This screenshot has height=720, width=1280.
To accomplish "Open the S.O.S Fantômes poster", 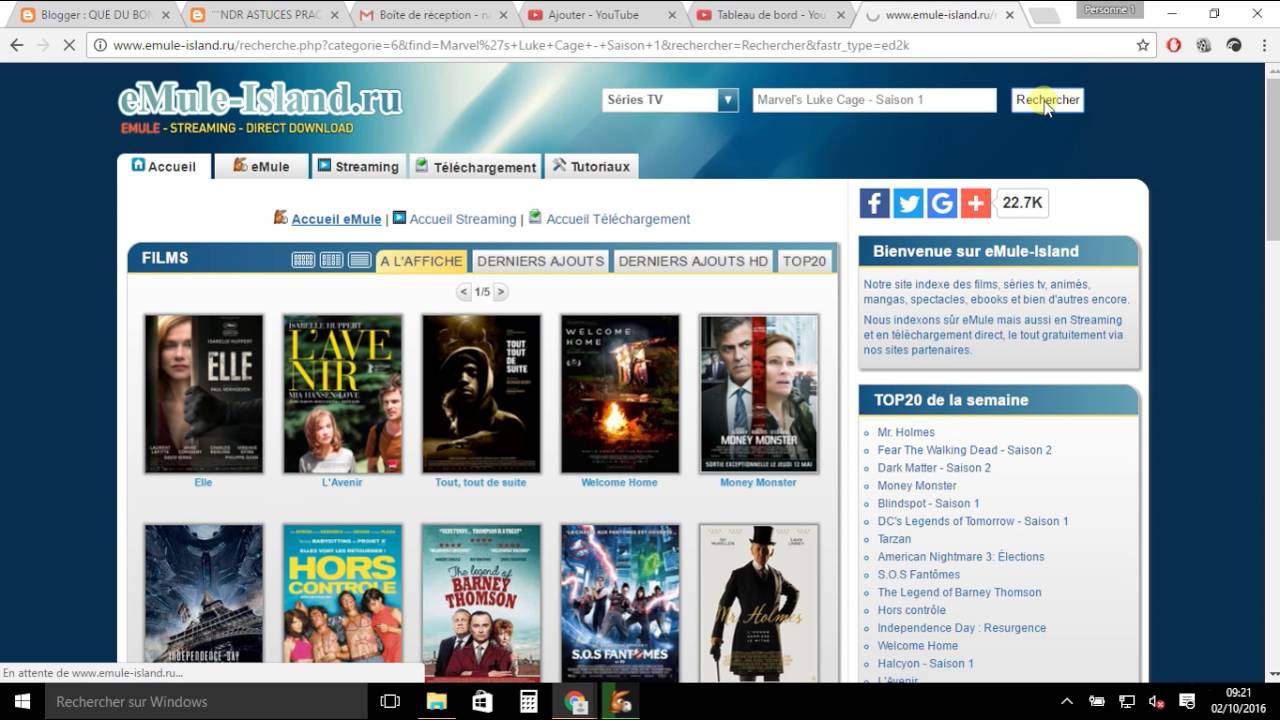I will click(x=620, y=603).
